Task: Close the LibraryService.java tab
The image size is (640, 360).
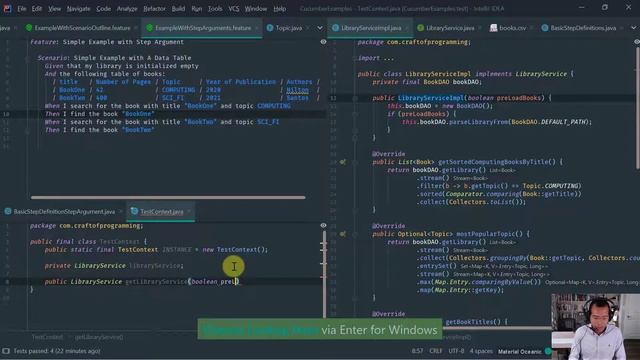Action: pos(480,28)
